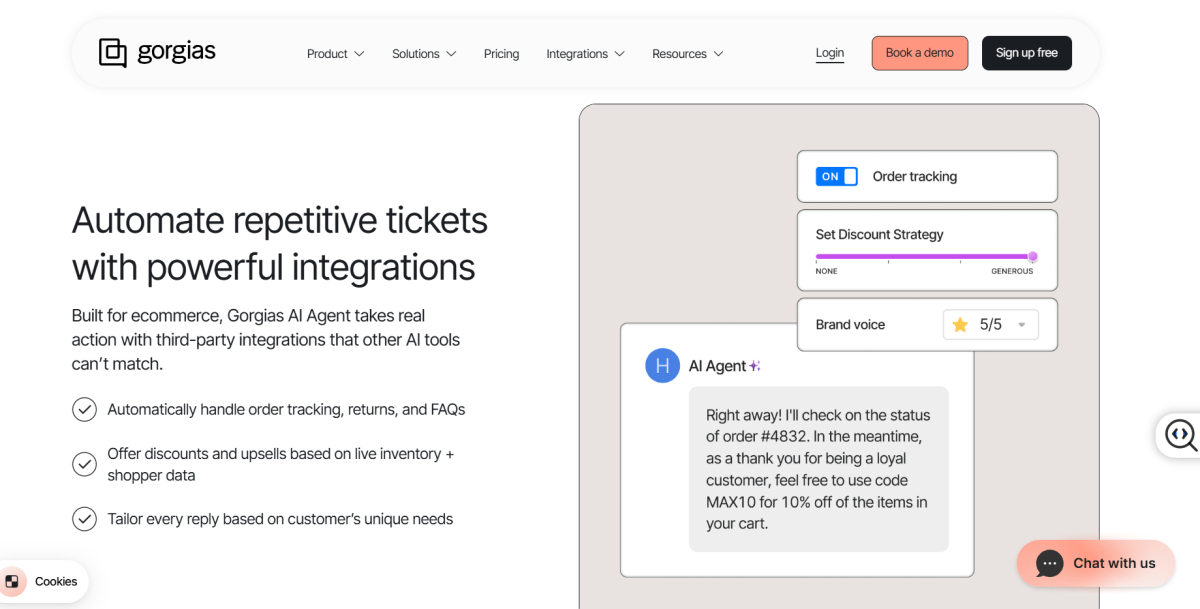
Task: Click the GENEROUS slider label
Action: coord(1012,271)
